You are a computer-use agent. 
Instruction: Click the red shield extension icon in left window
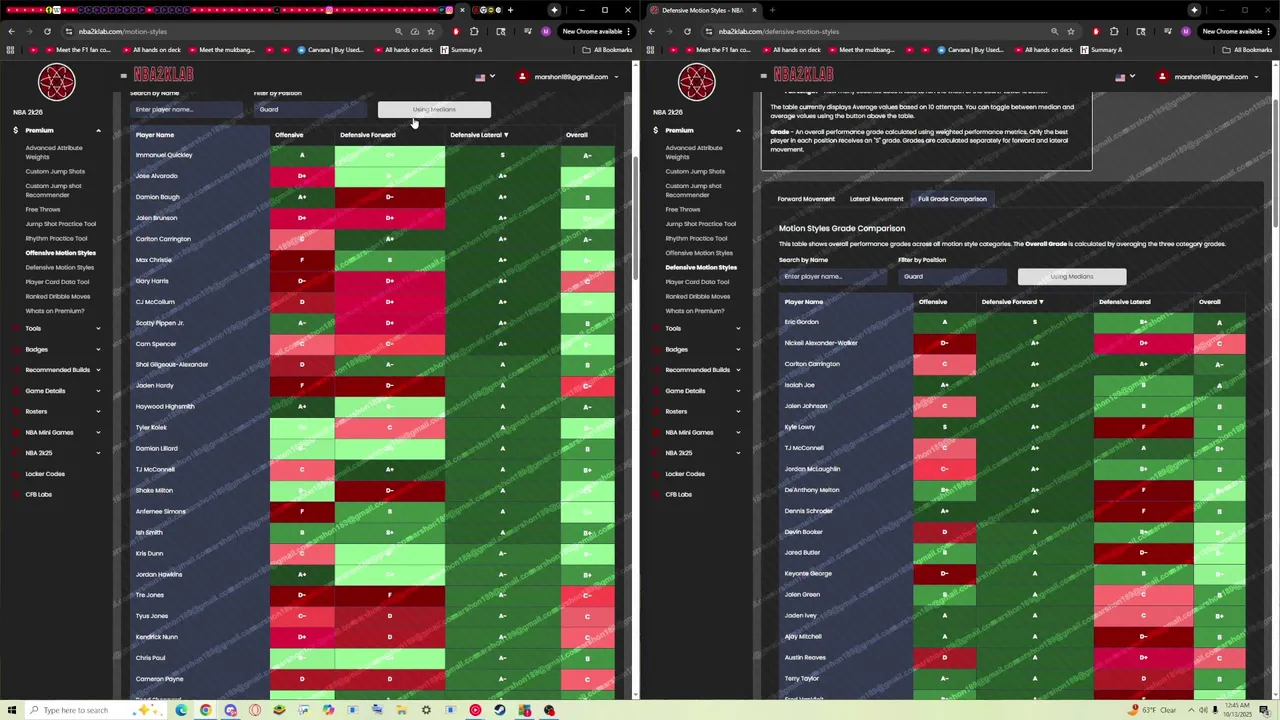[456, 31]
